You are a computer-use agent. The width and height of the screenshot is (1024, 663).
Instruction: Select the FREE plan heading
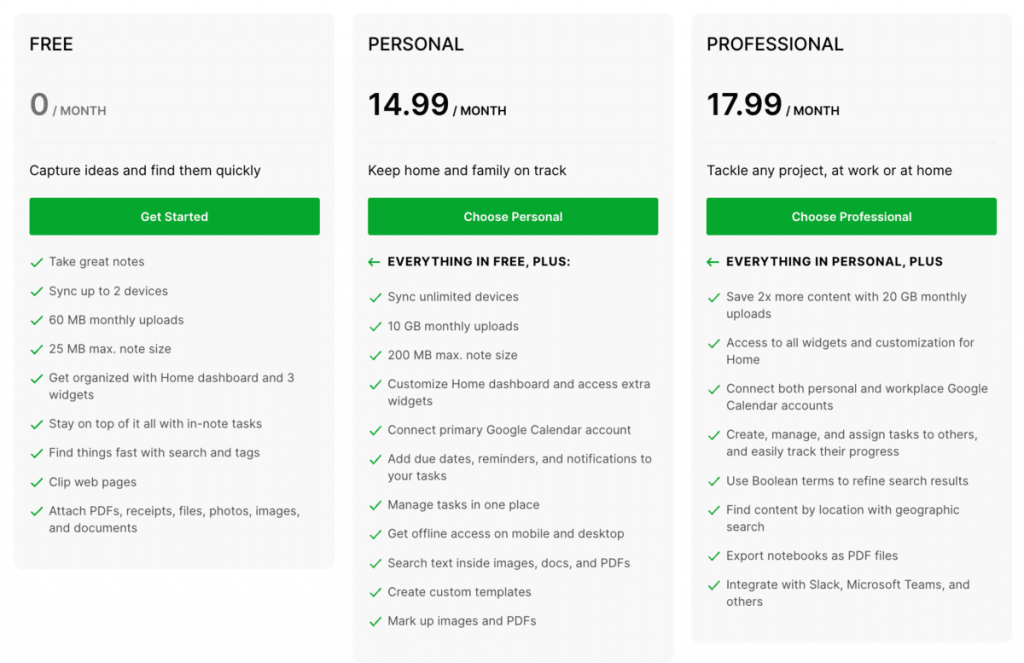pos(50,44)
